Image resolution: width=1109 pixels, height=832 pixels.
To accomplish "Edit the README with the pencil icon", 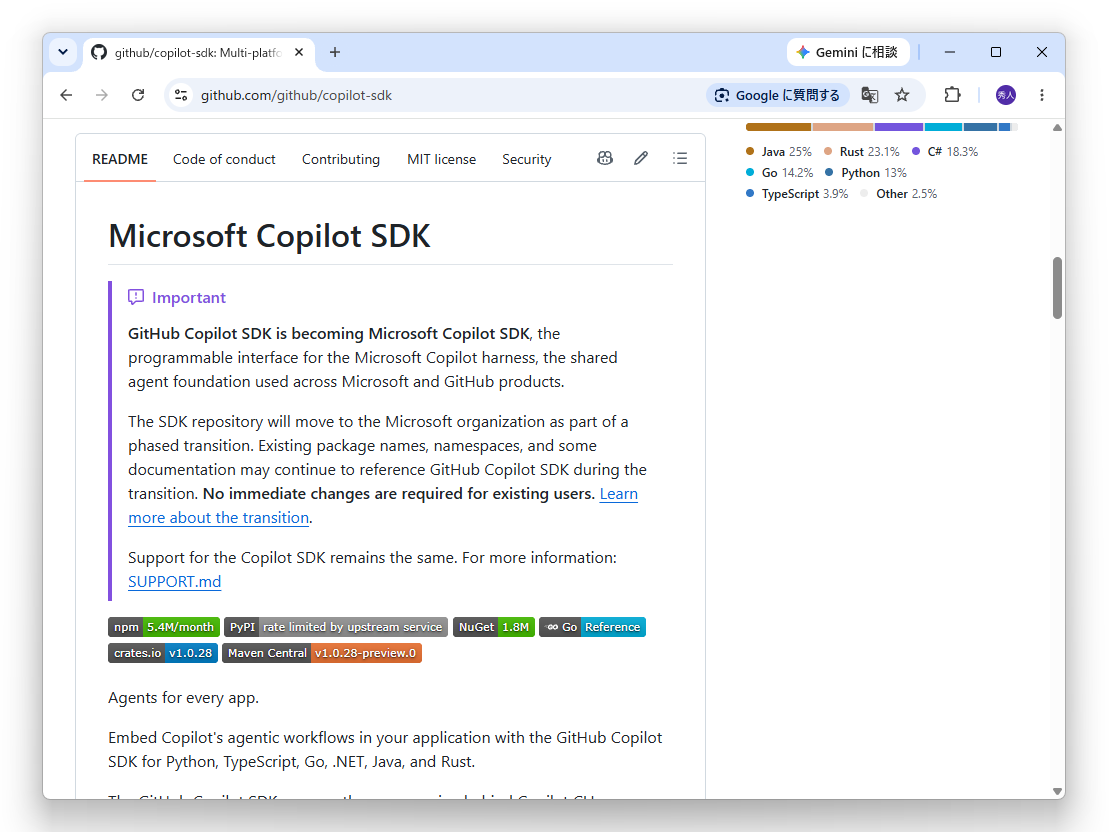I will click(641, 158).
